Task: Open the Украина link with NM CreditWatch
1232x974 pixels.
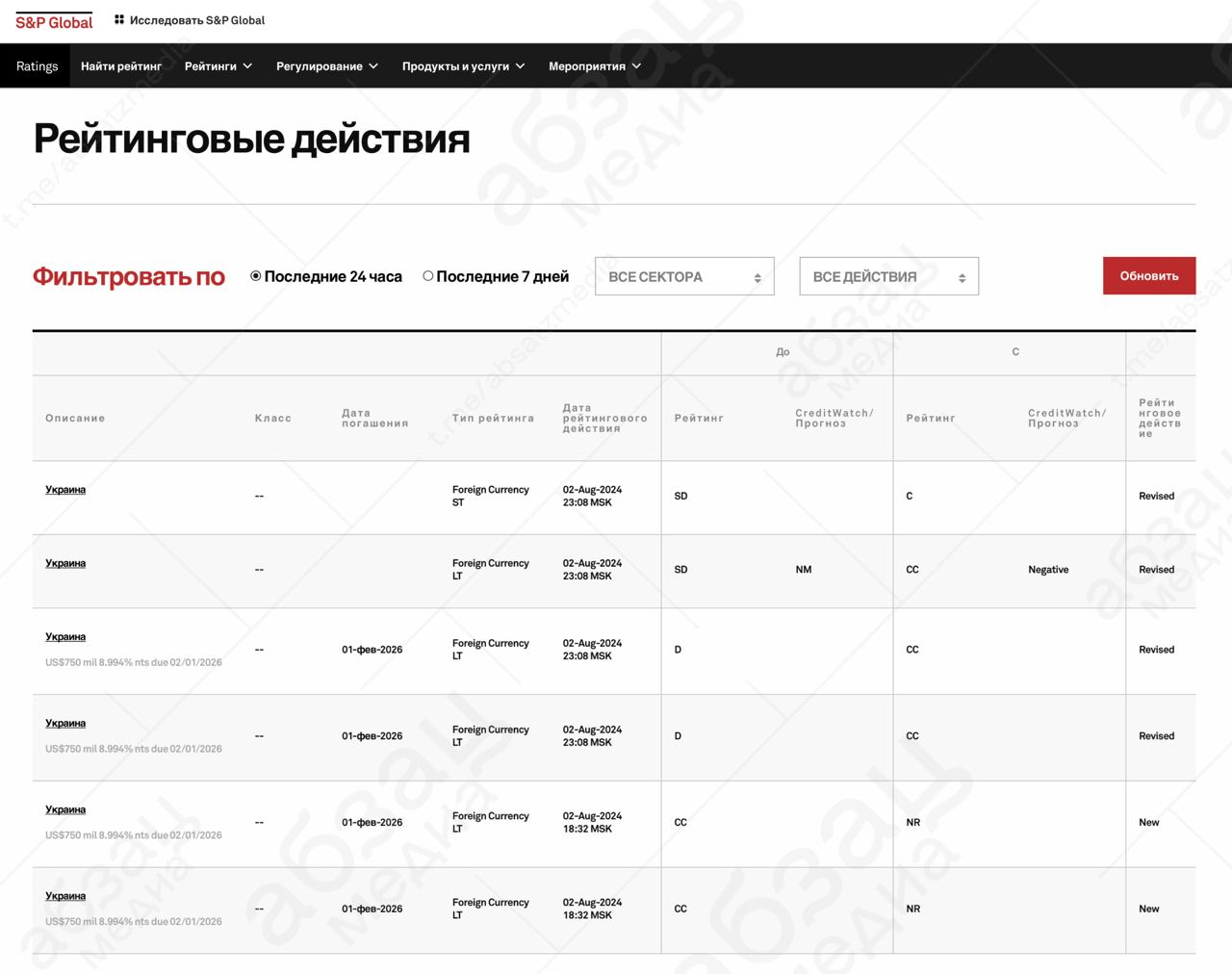Action: coord(65,563)
